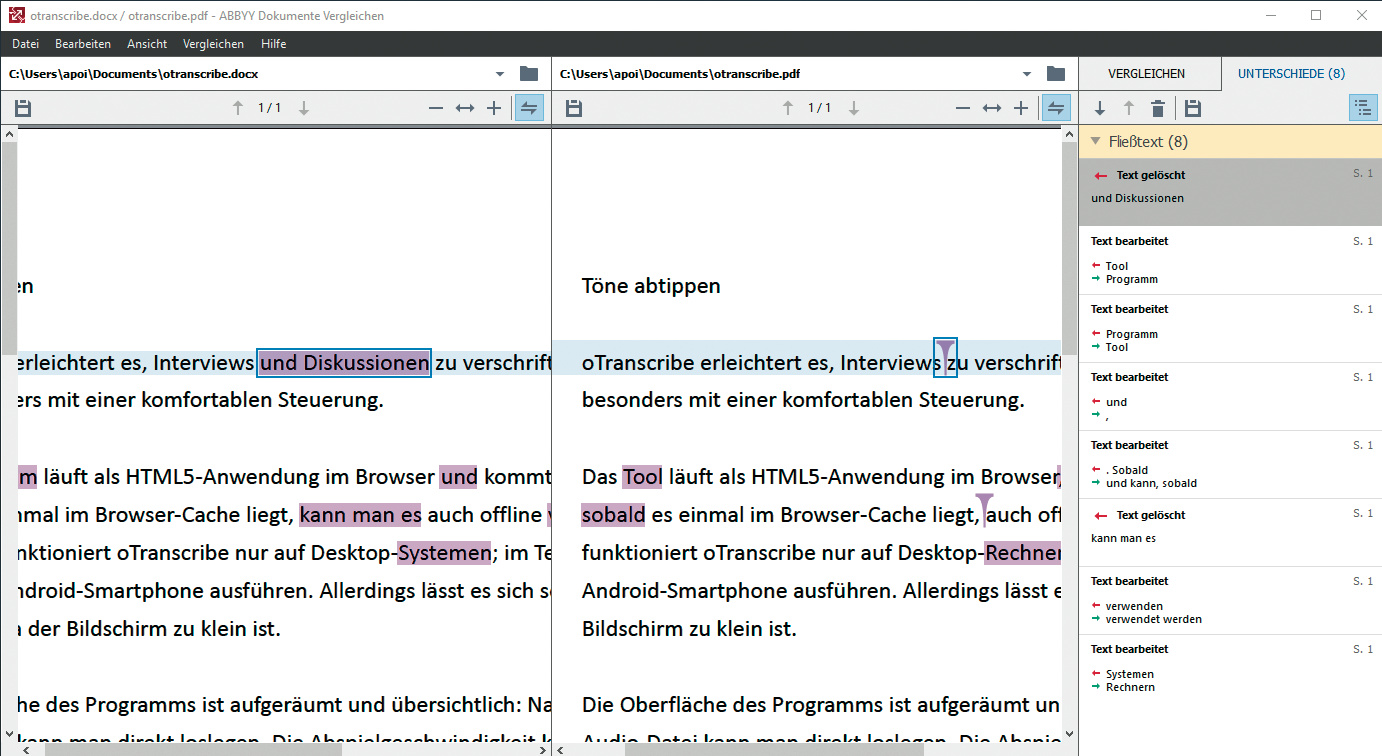
Task: Open the Vergleichen menu
Action: tap(214, 44)
